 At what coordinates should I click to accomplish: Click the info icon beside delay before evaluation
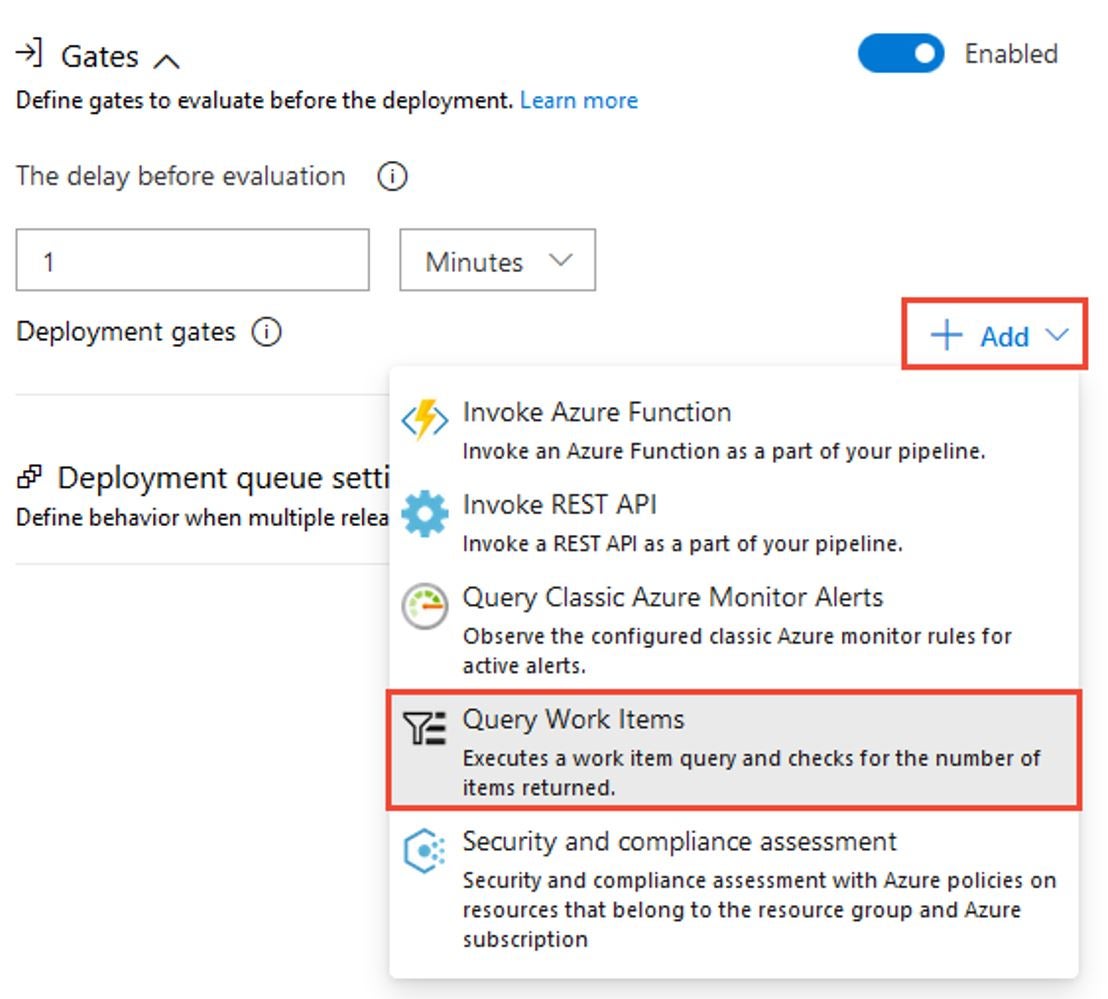click(x=392, y=177)
